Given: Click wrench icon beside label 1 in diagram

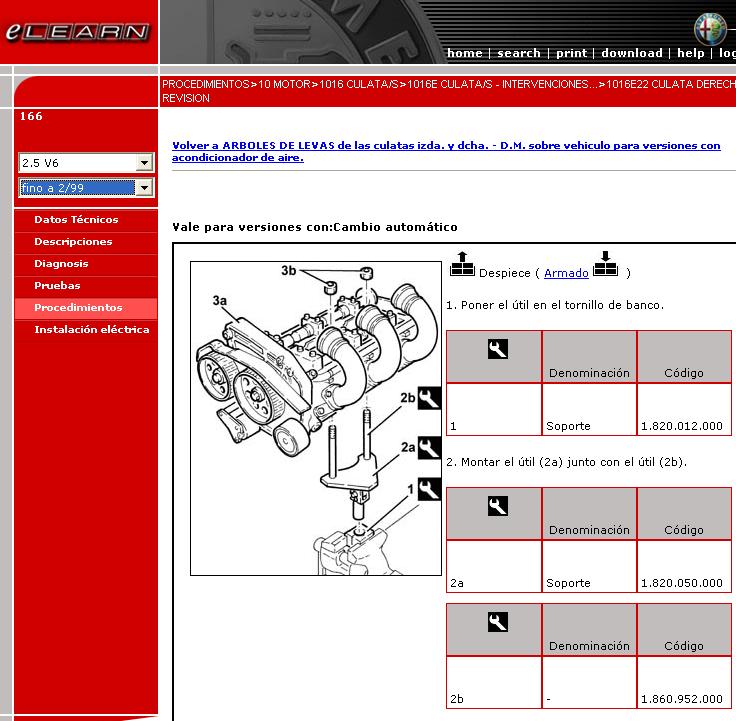Looking at the screenshot, I should point(429,489).
